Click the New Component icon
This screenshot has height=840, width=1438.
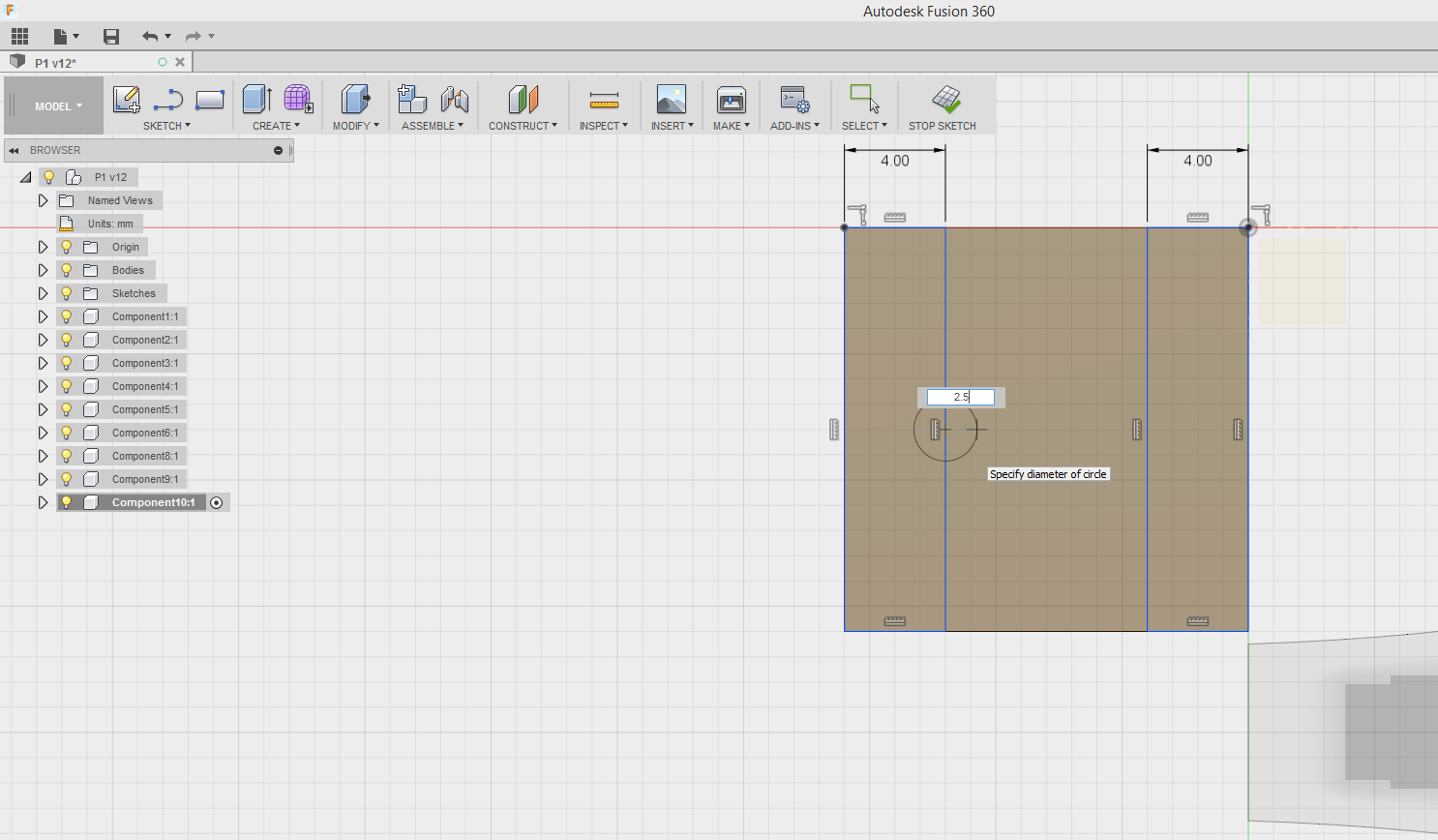pyautogui.click(x=412, y=99)
